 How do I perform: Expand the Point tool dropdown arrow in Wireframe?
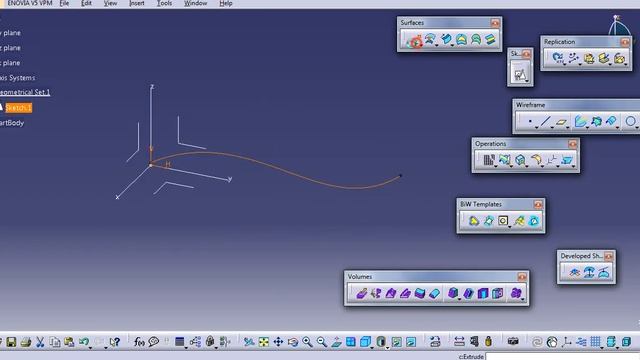point(536,128)
